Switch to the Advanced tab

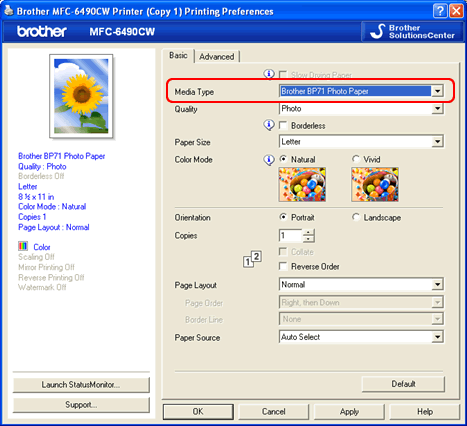click(x=217, y=57)
